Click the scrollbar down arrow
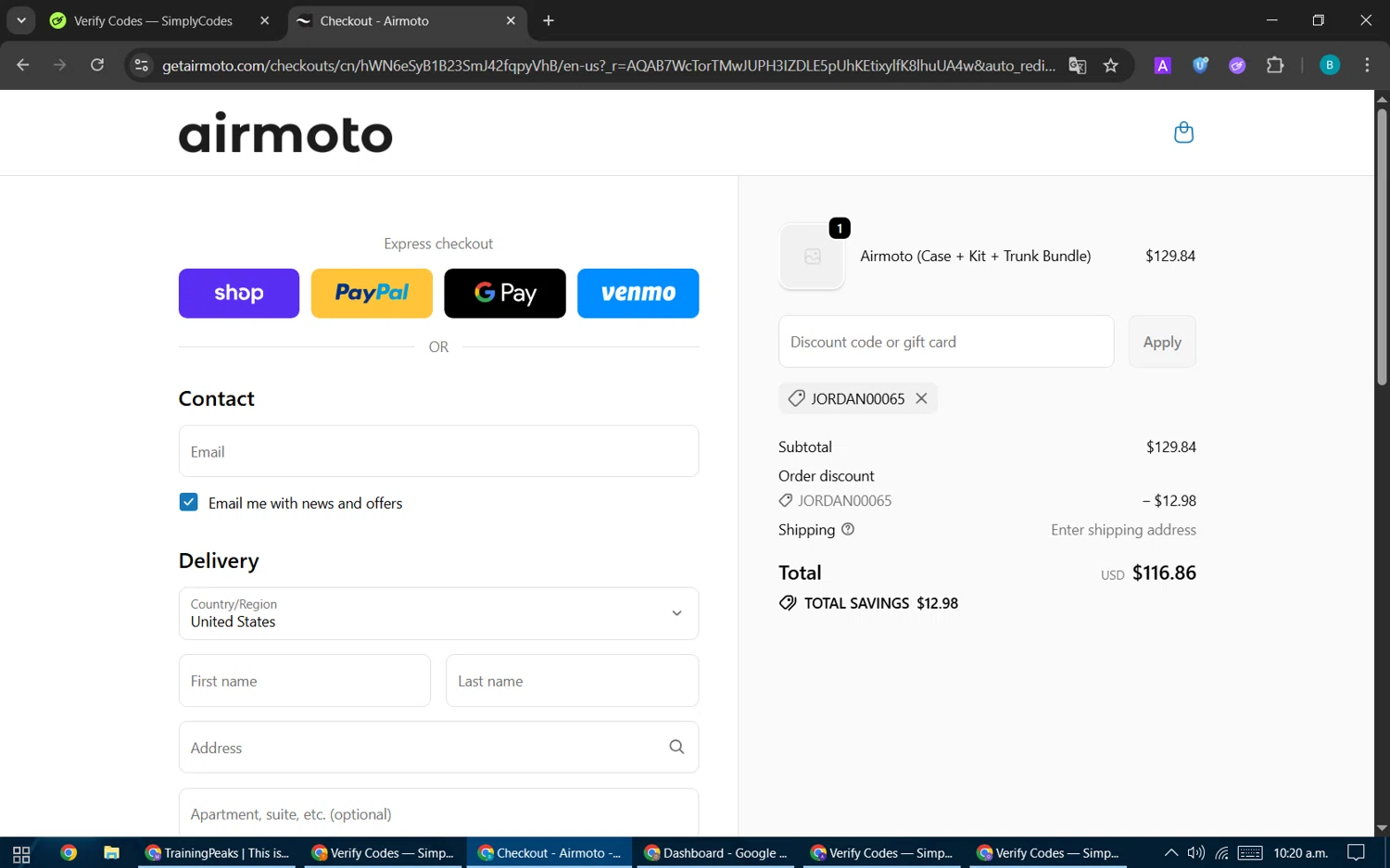The image size is (1390, 868). point(1382,828)
